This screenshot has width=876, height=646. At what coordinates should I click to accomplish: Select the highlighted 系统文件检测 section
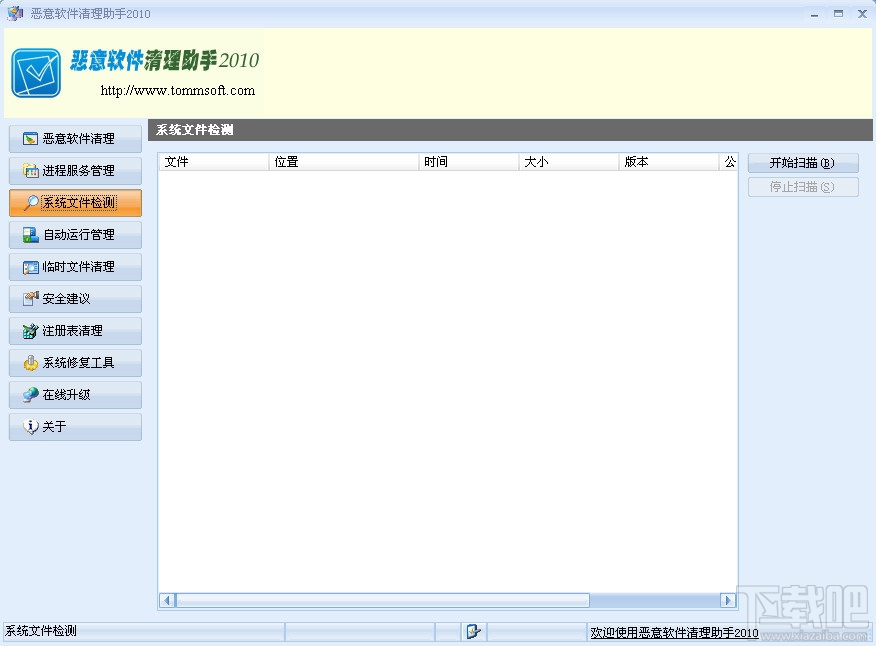coord(75,202)
